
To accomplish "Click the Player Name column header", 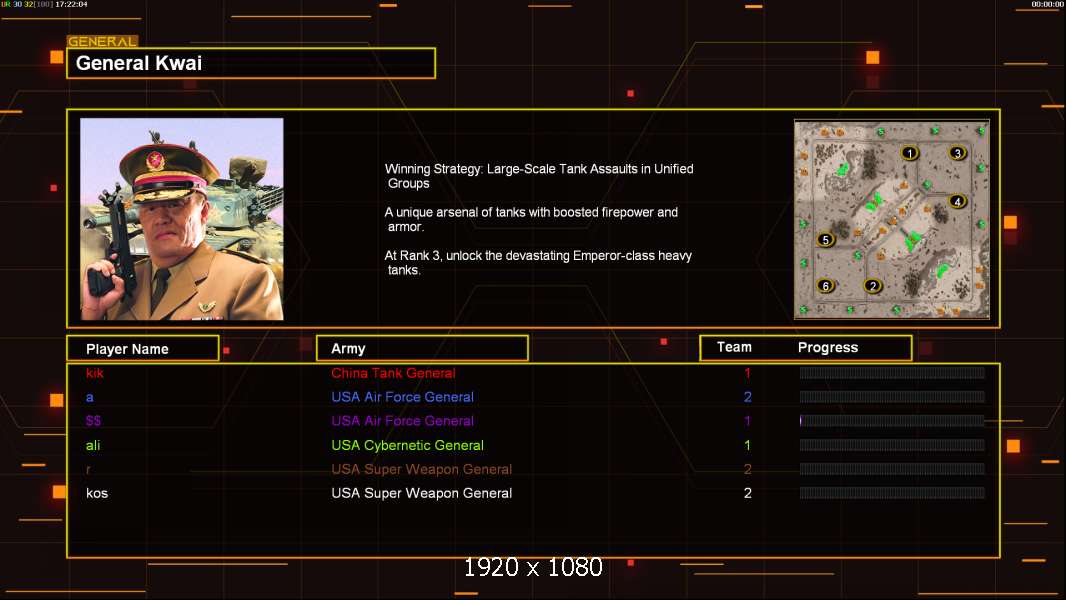I will pos(143,349).
